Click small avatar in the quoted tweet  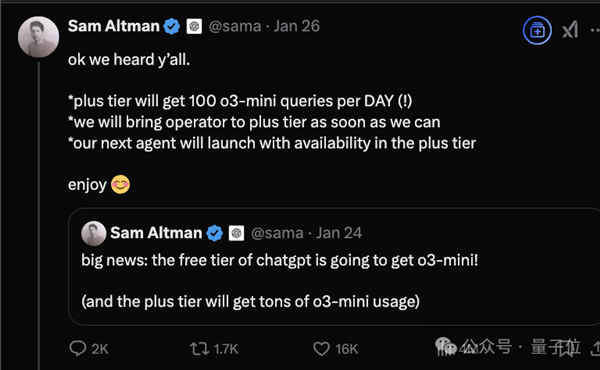[94, 233]
